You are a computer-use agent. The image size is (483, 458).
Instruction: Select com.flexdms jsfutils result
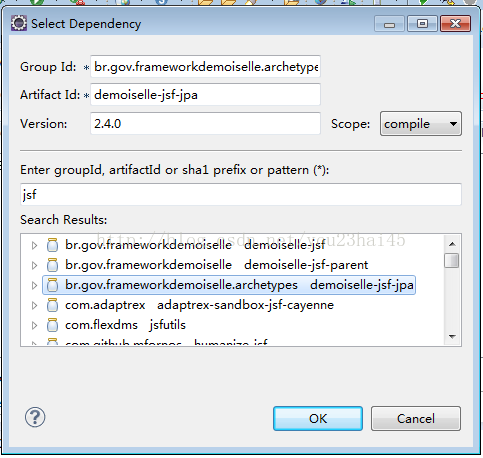pyautogui.click(x=125, y=325)
